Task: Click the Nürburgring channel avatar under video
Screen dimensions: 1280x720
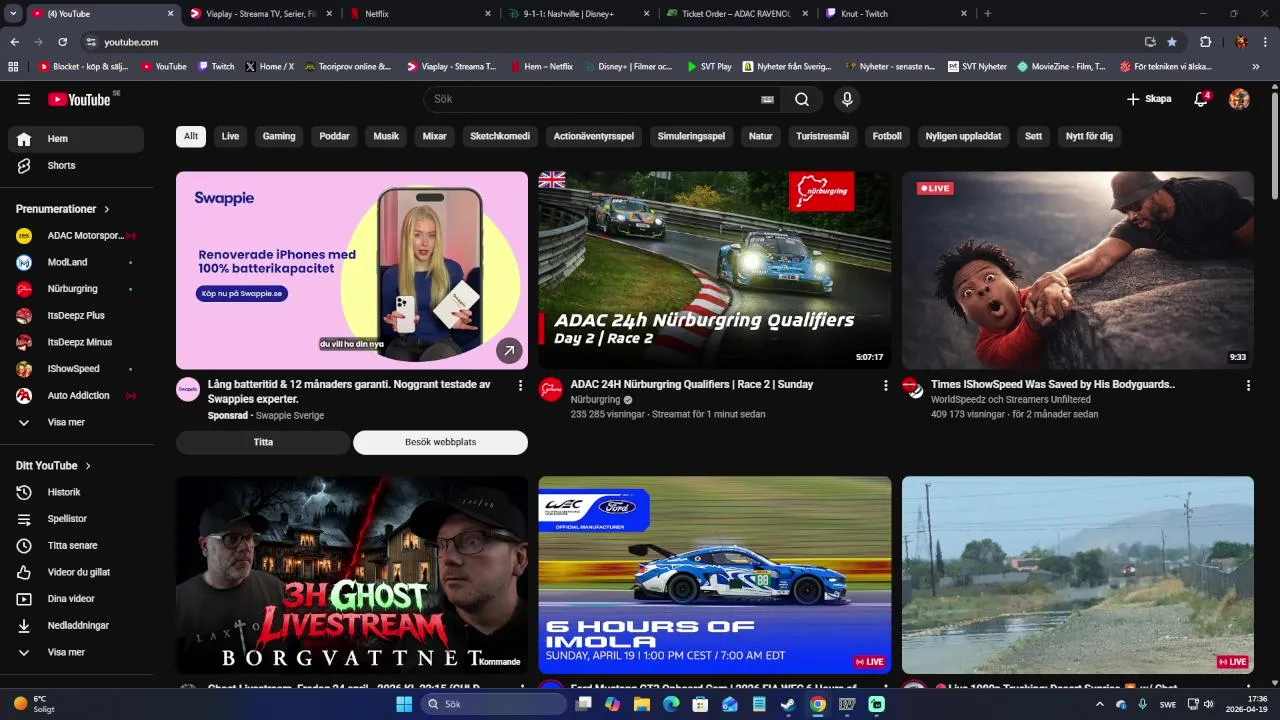Action: tap(551, 389)
